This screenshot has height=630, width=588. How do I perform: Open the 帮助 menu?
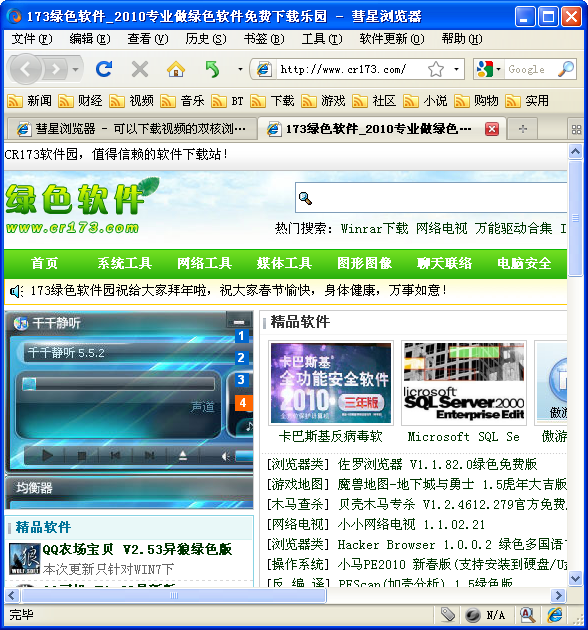tap(462, 39)
